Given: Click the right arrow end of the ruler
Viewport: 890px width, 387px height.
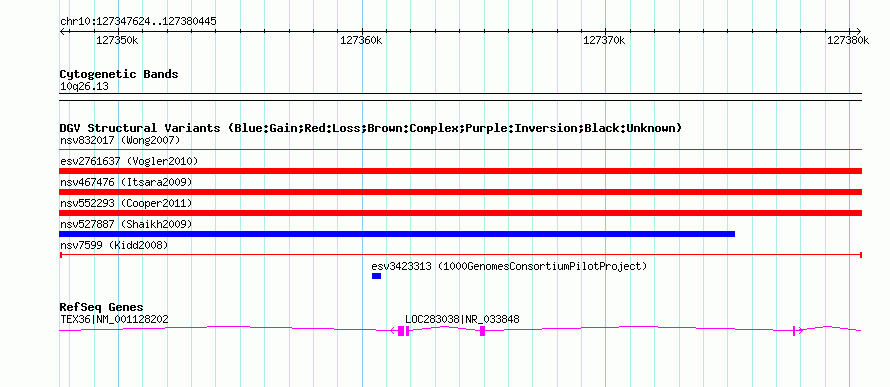Looking at the screenshot, I should (x=858, y=31).
